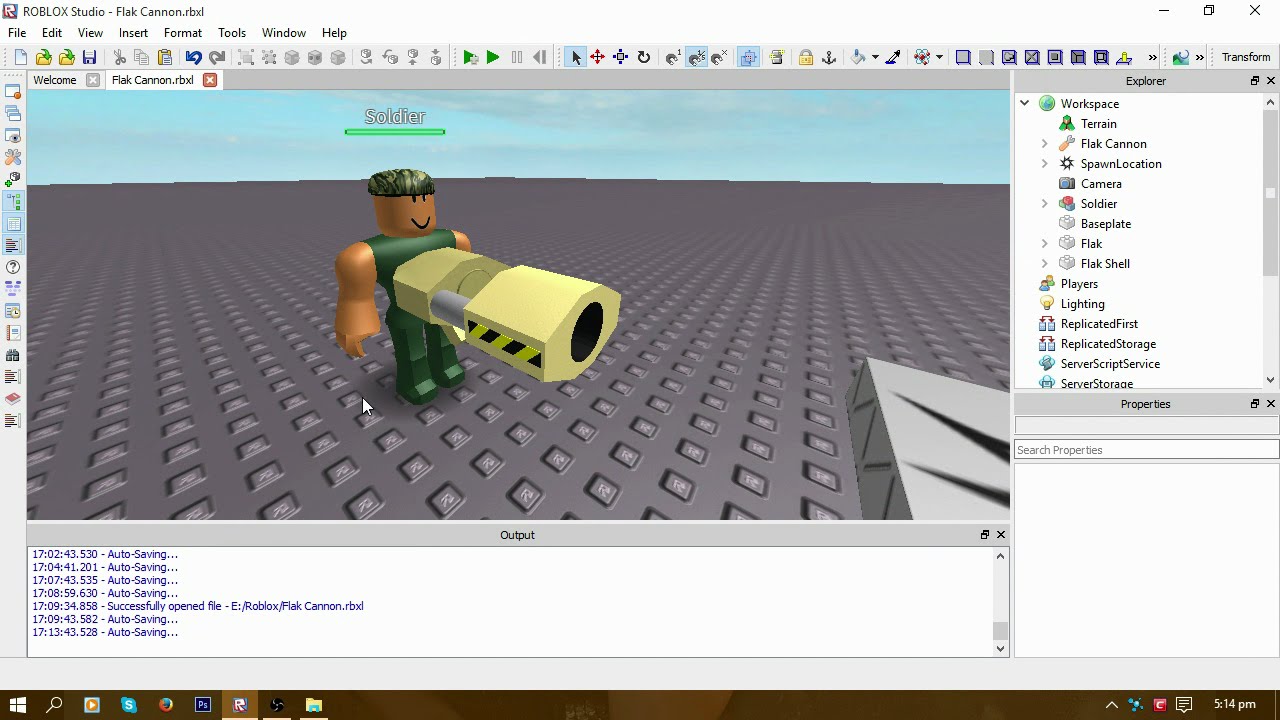This screenshot has width=1280, height=720.
Task: Open the material icon dropdown arrow
Action: (939, 58)
